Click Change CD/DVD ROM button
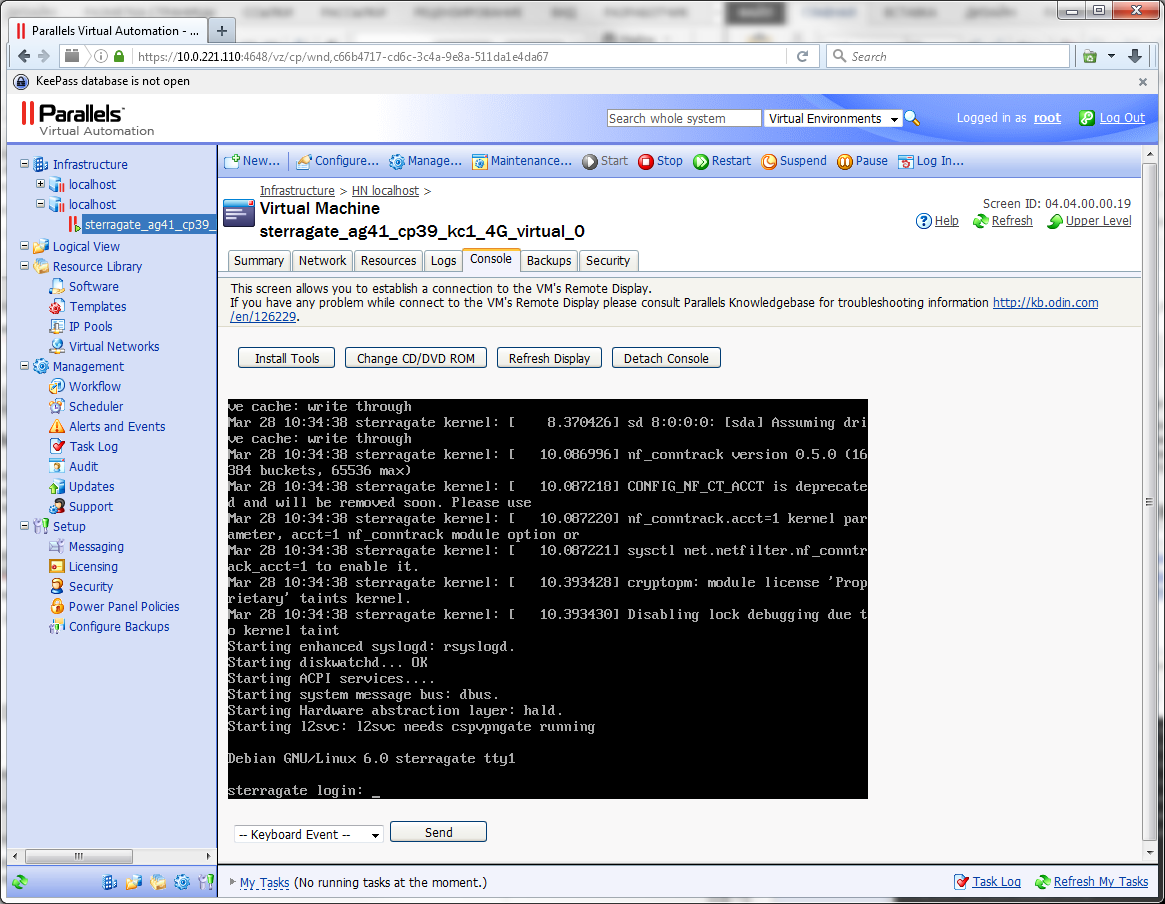 (416, 359)
